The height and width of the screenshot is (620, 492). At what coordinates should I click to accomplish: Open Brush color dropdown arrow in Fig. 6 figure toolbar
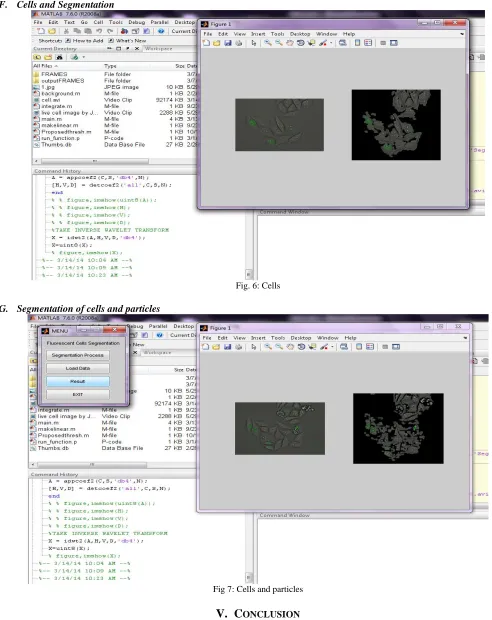pos(331,43)
